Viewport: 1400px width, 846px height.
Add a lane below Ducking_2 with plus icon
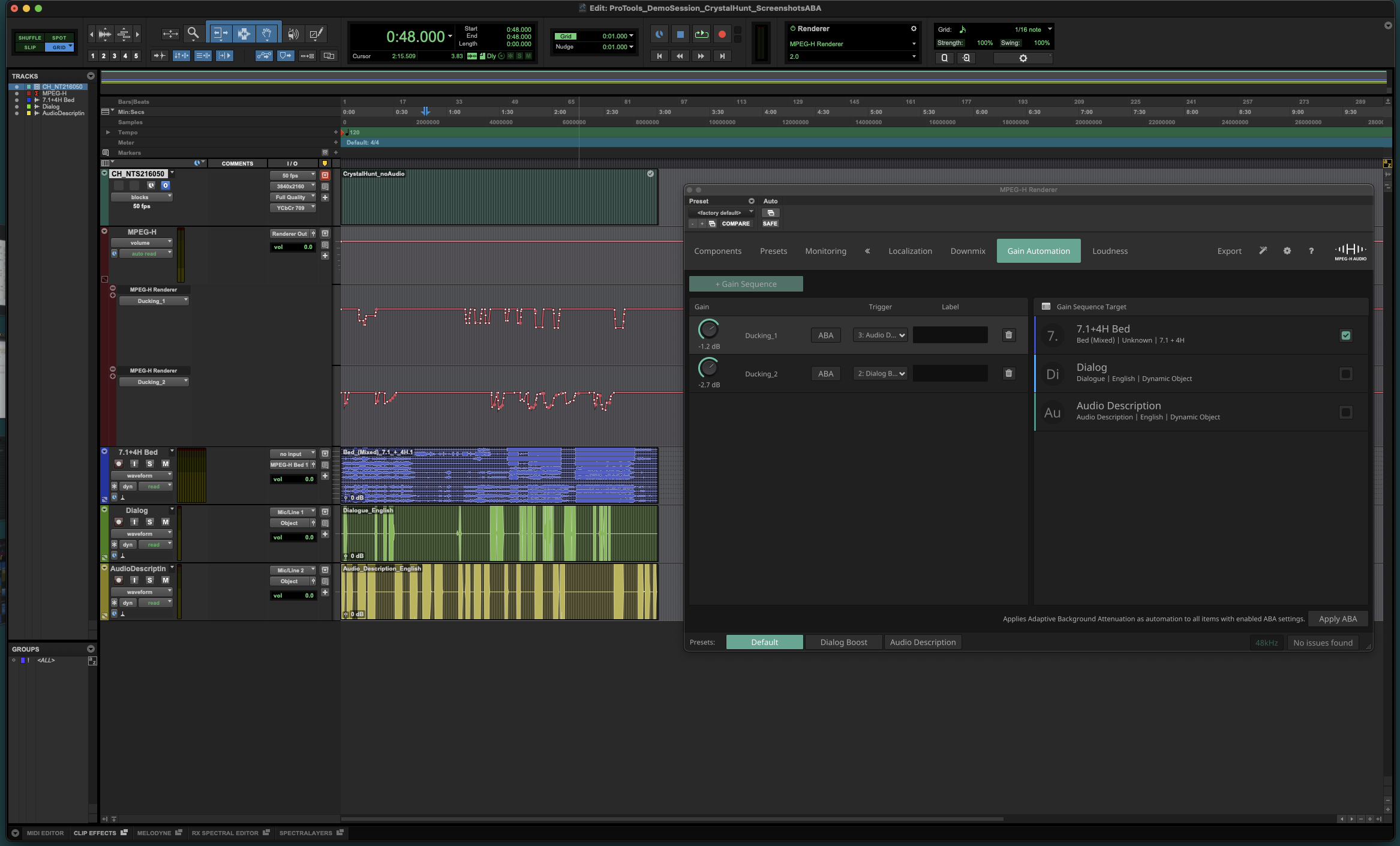113,376
